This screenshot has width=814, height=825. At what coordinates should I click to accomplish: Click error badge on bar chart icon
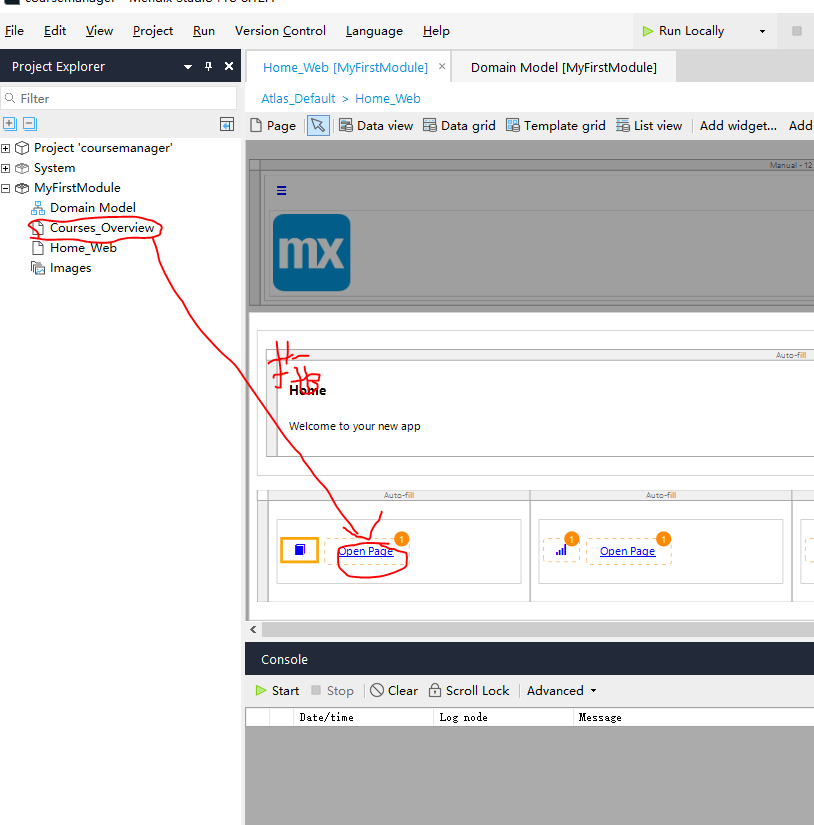pos(571,539)
